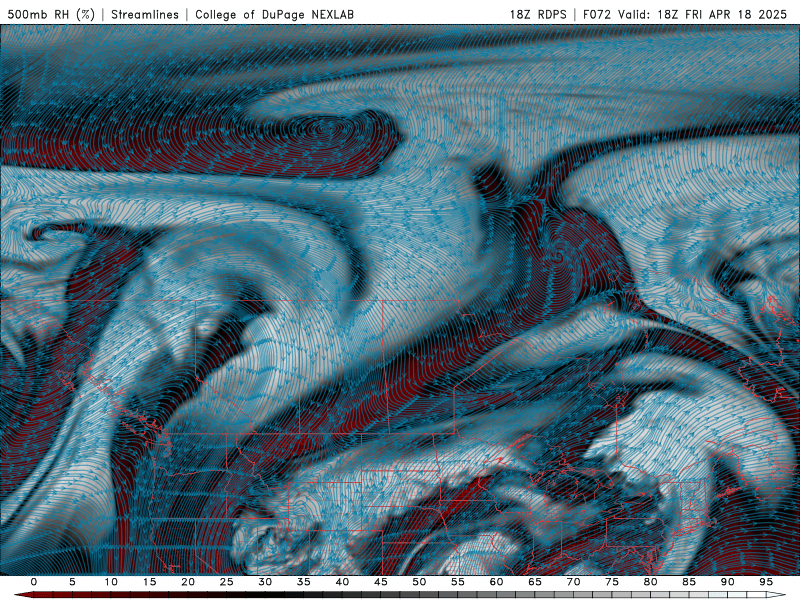Click 'College of DuPage NEXLAB' text

tap(274, 14)
